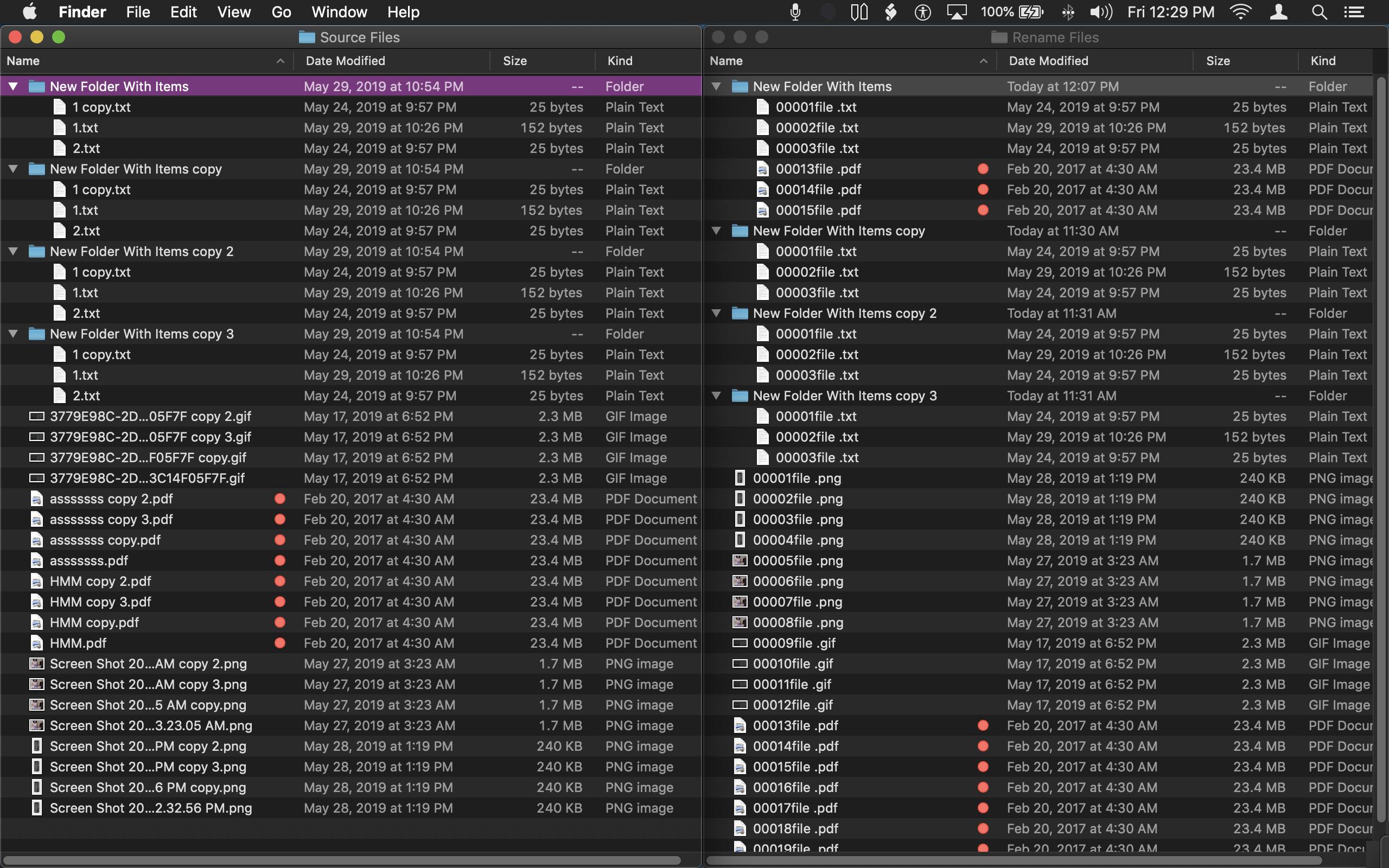Click the AirPlay display icon
Screen dimensions: 1389x868
956,12
